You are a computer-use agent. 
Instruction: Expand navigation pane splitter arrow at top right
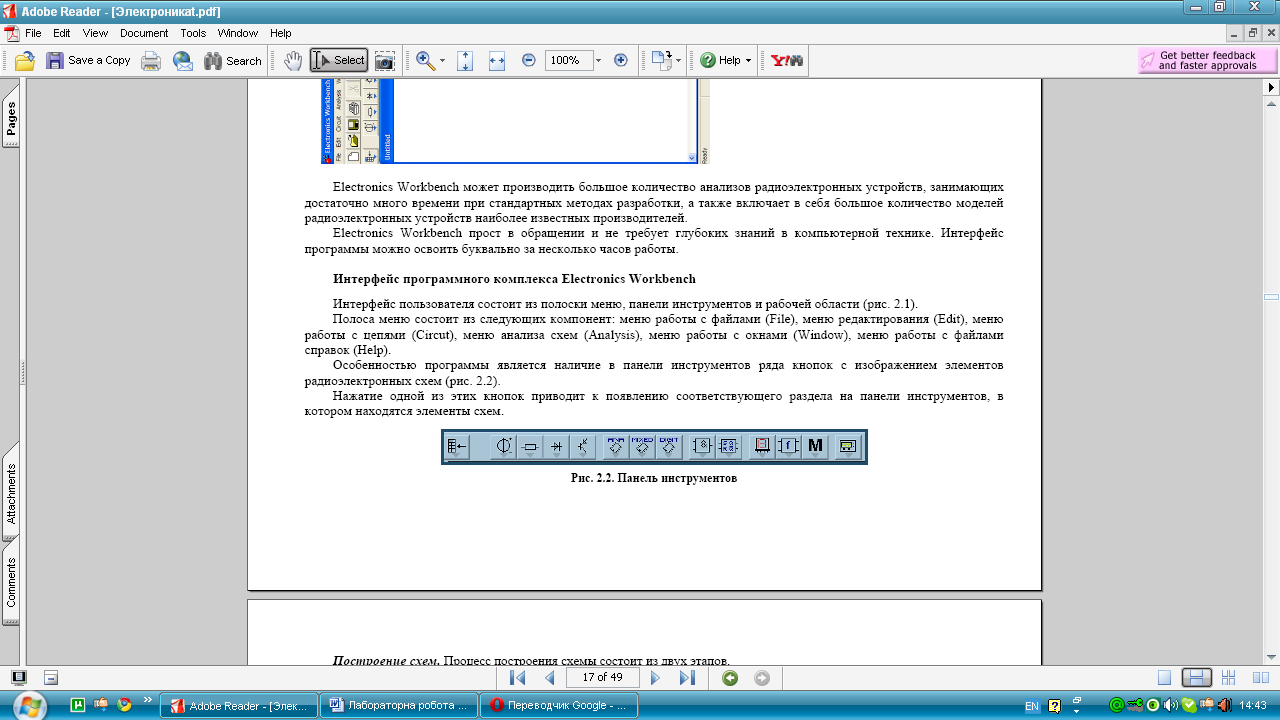click(1271, 88)
